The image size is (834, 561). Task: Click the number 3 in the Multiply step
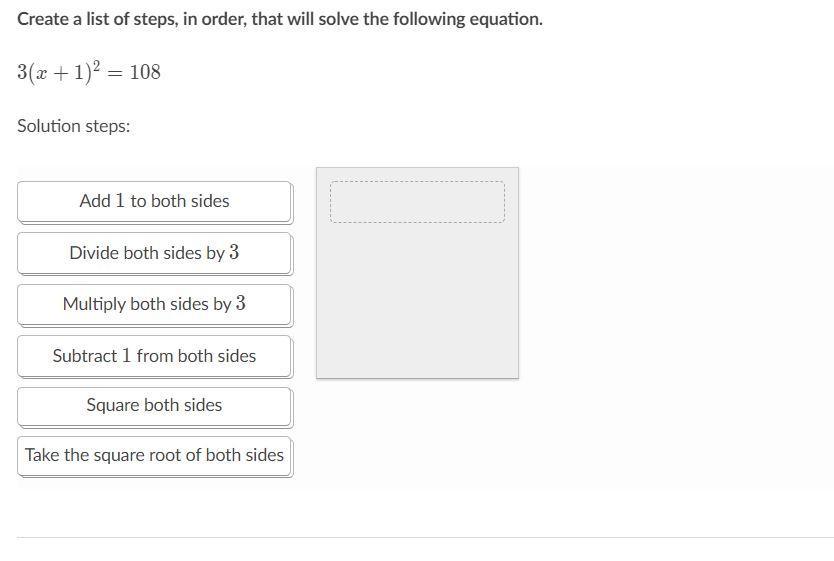(x=241, y=304)
